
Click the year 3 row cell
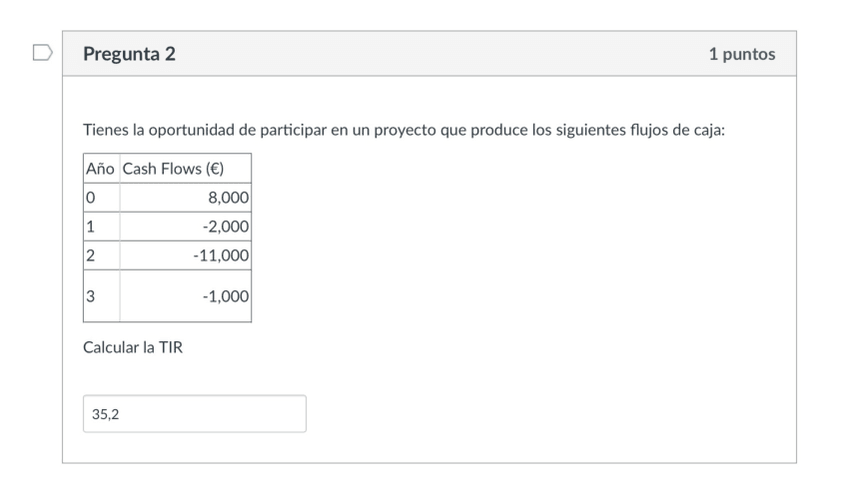point(101,296)
